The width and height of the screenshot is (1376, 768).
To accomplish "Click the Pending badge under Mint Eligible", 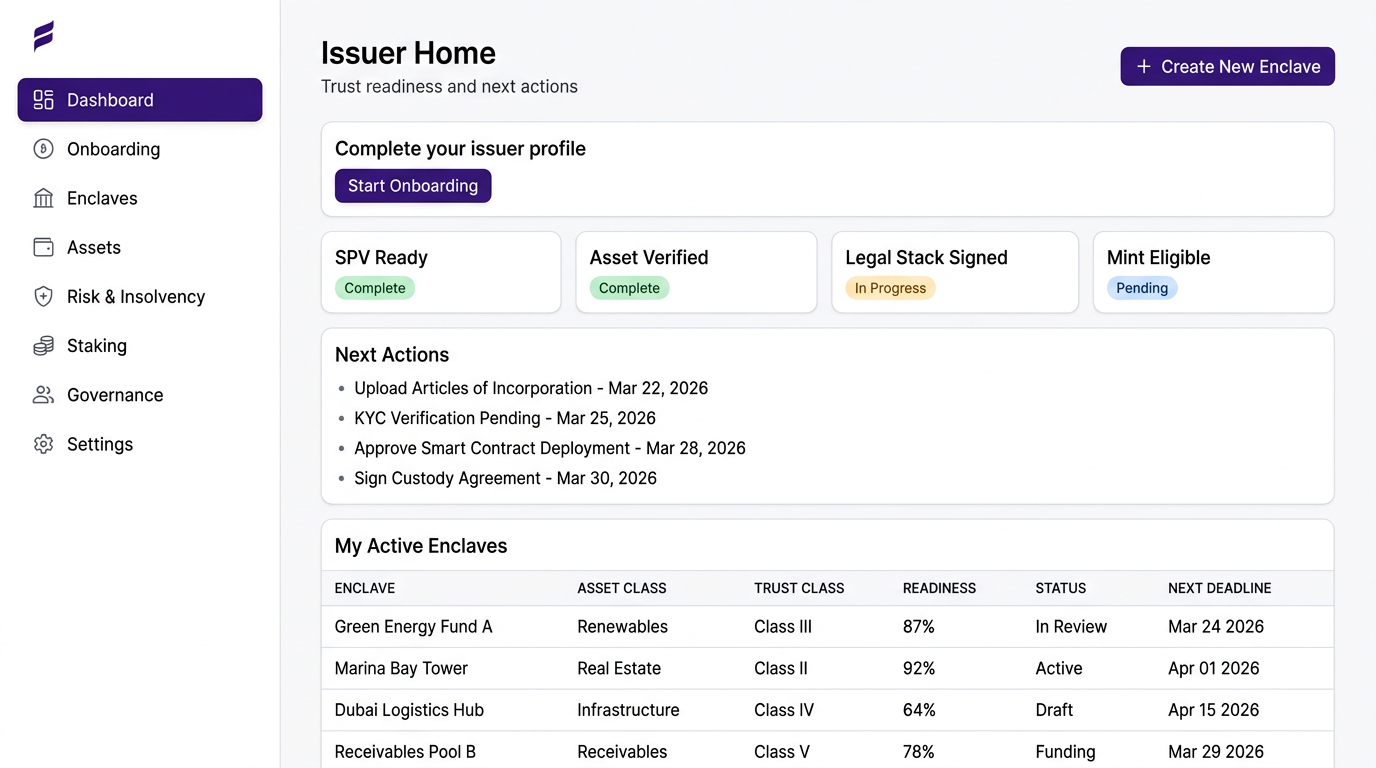I will pyautogui.click(x=1142, y=287).
